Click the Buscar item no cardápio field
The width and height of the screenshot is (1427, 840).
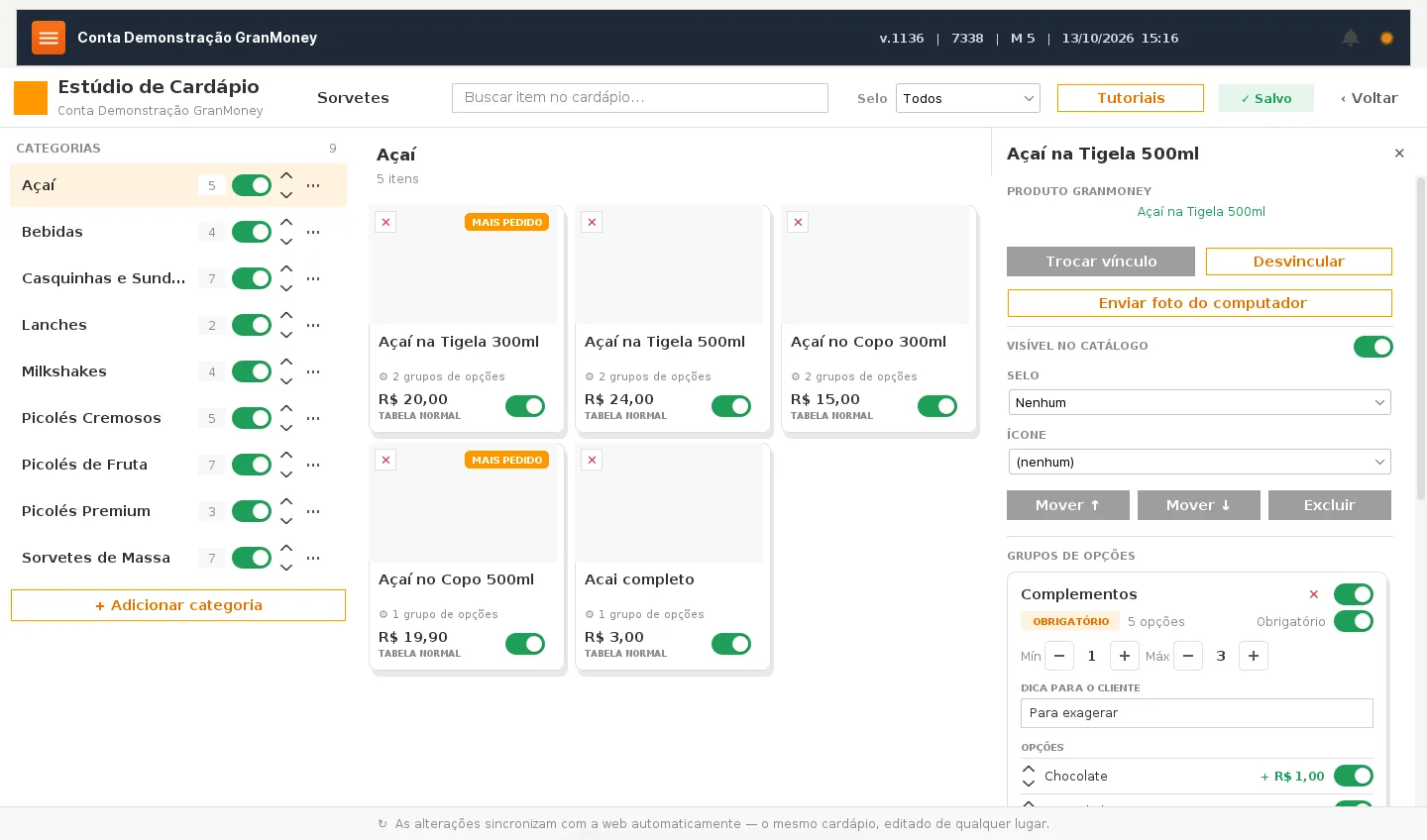click(640, 98)
